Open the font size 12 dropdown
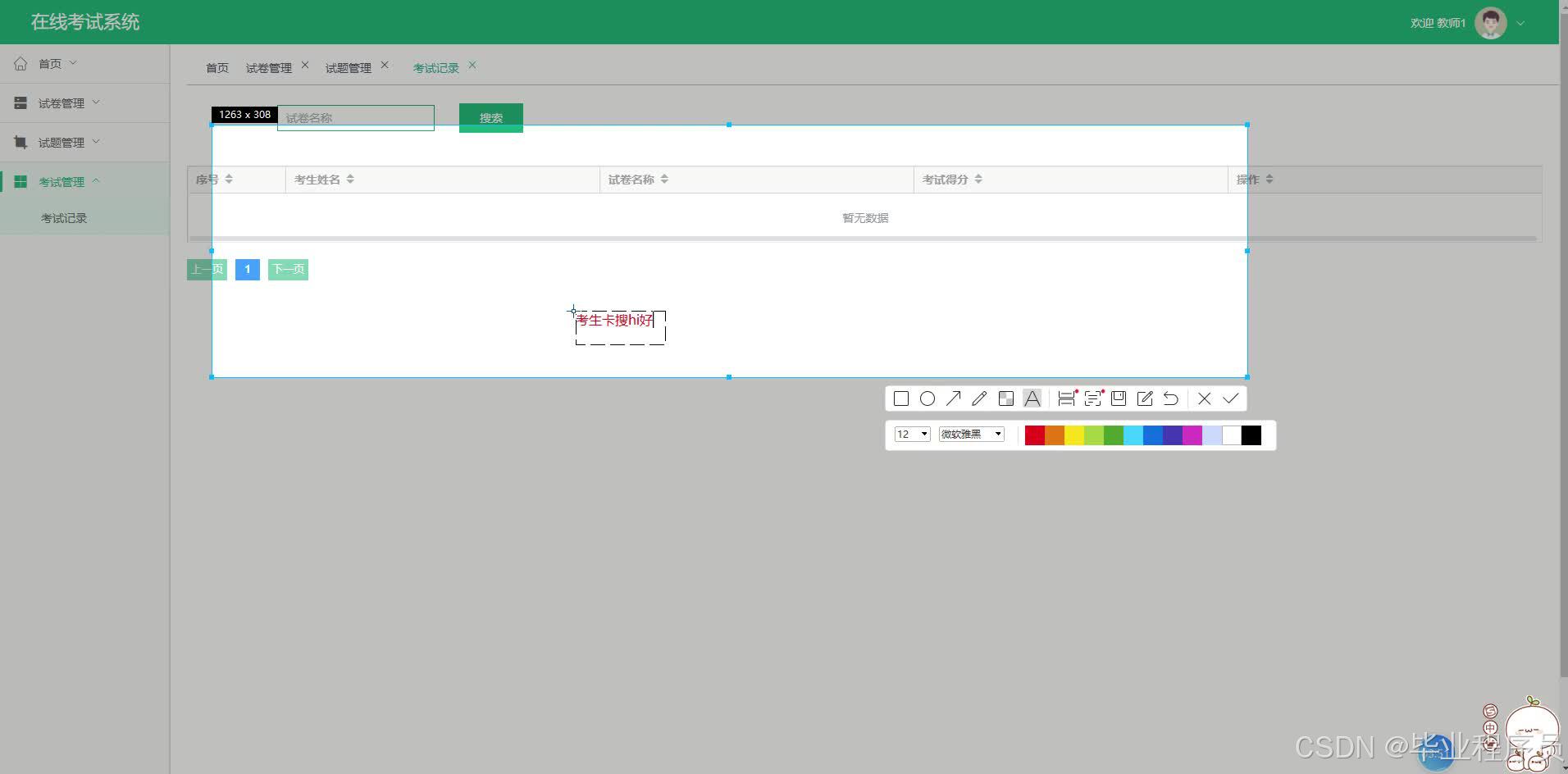The width and height of the screenshot is (1568, 774). (912, 434)
